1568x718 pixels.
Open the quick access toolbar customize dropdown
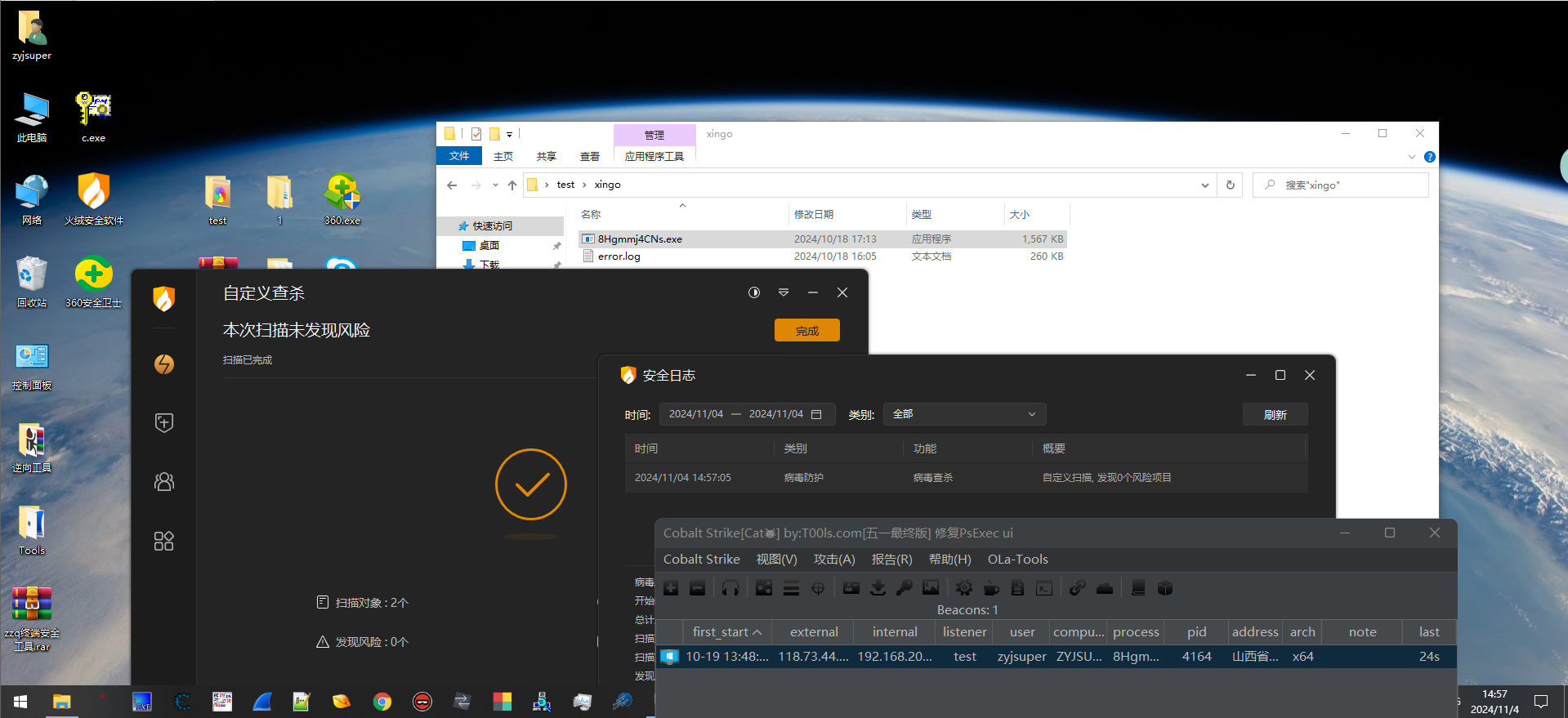(509, 134)
